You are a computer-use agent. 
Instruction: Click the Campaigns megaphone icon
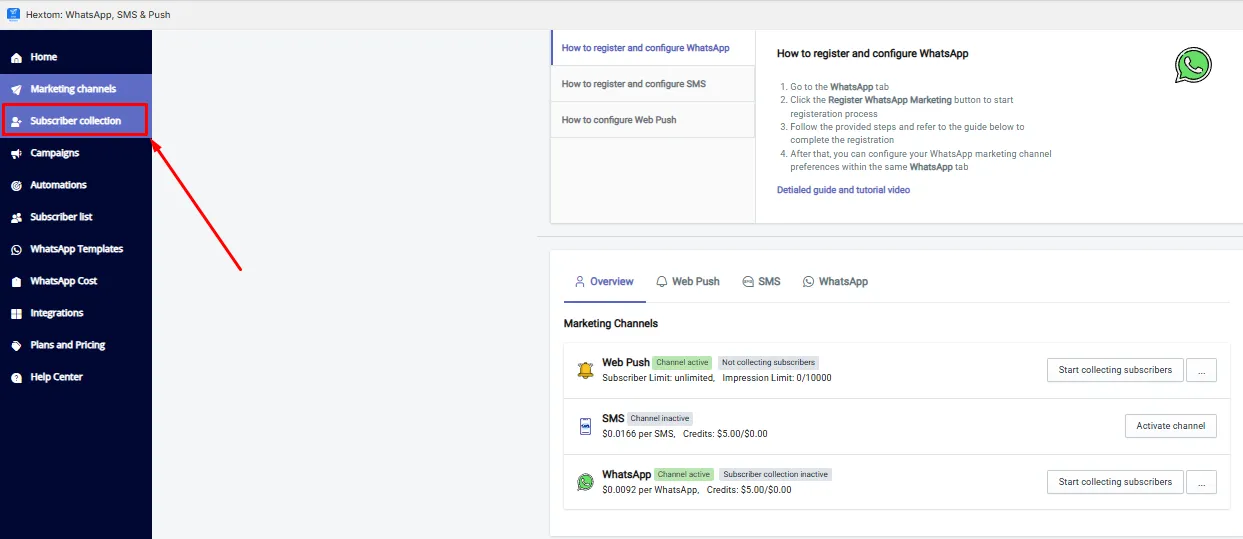click(16, 153)
